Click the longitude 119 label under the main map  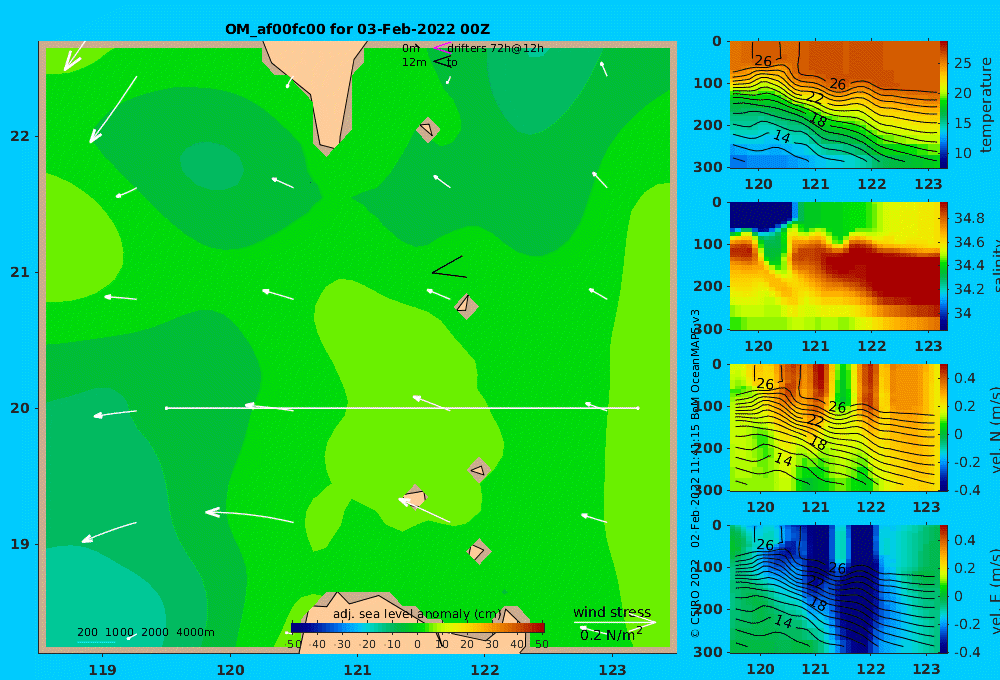103,670
